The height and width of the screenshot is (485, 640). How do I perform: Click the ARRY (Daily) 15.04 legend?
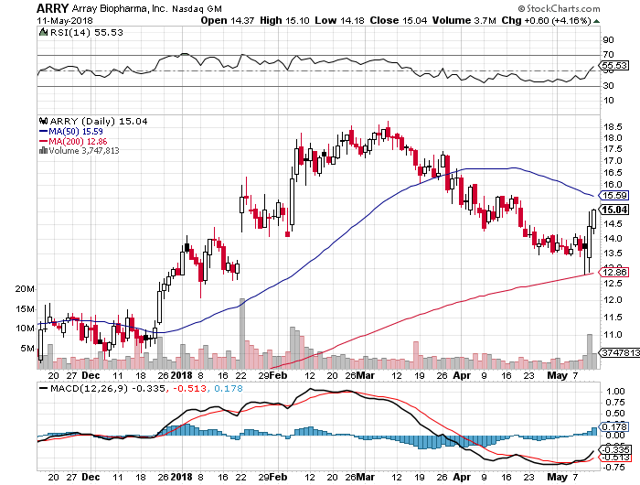(98, 121)
